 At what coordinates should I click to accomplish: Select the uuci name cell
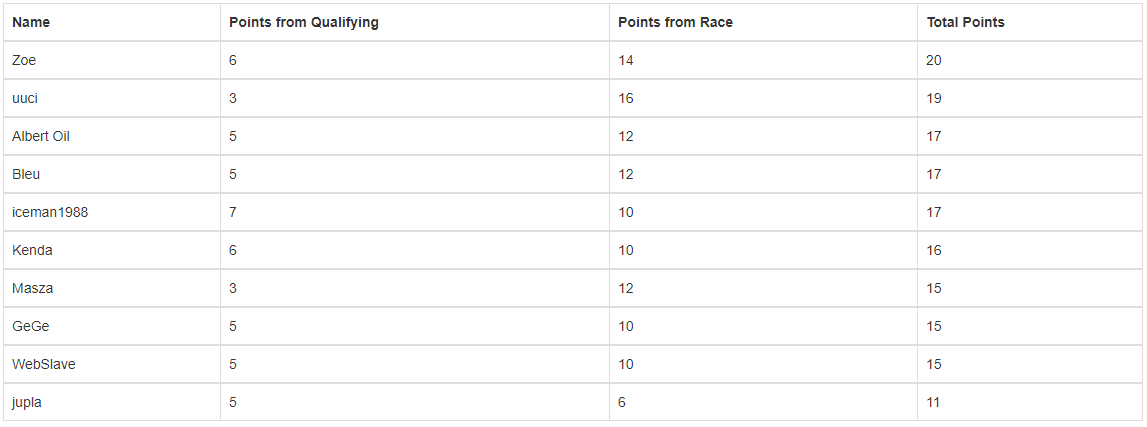coord(24,98)
